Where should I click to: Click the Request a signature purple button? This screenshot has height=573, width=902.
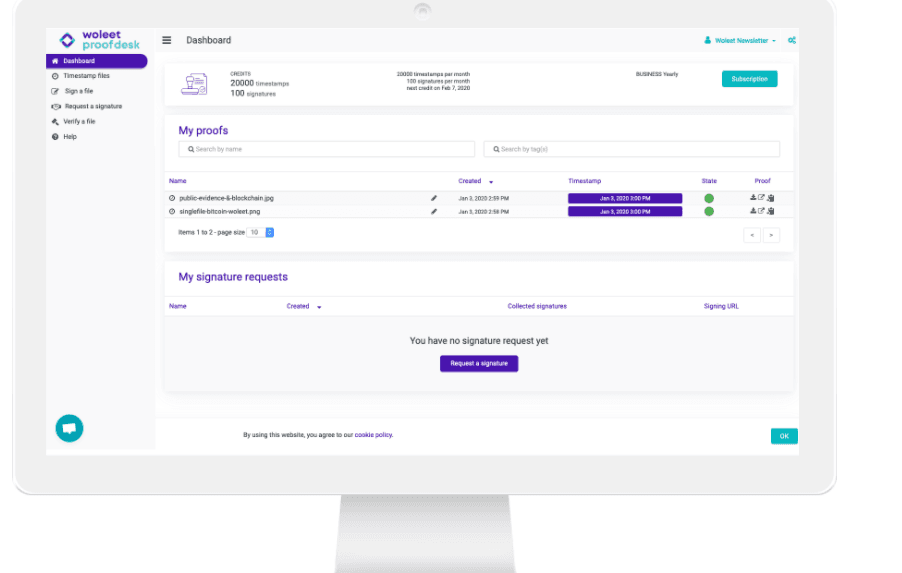pyautogui.click(x=479, y=364)
